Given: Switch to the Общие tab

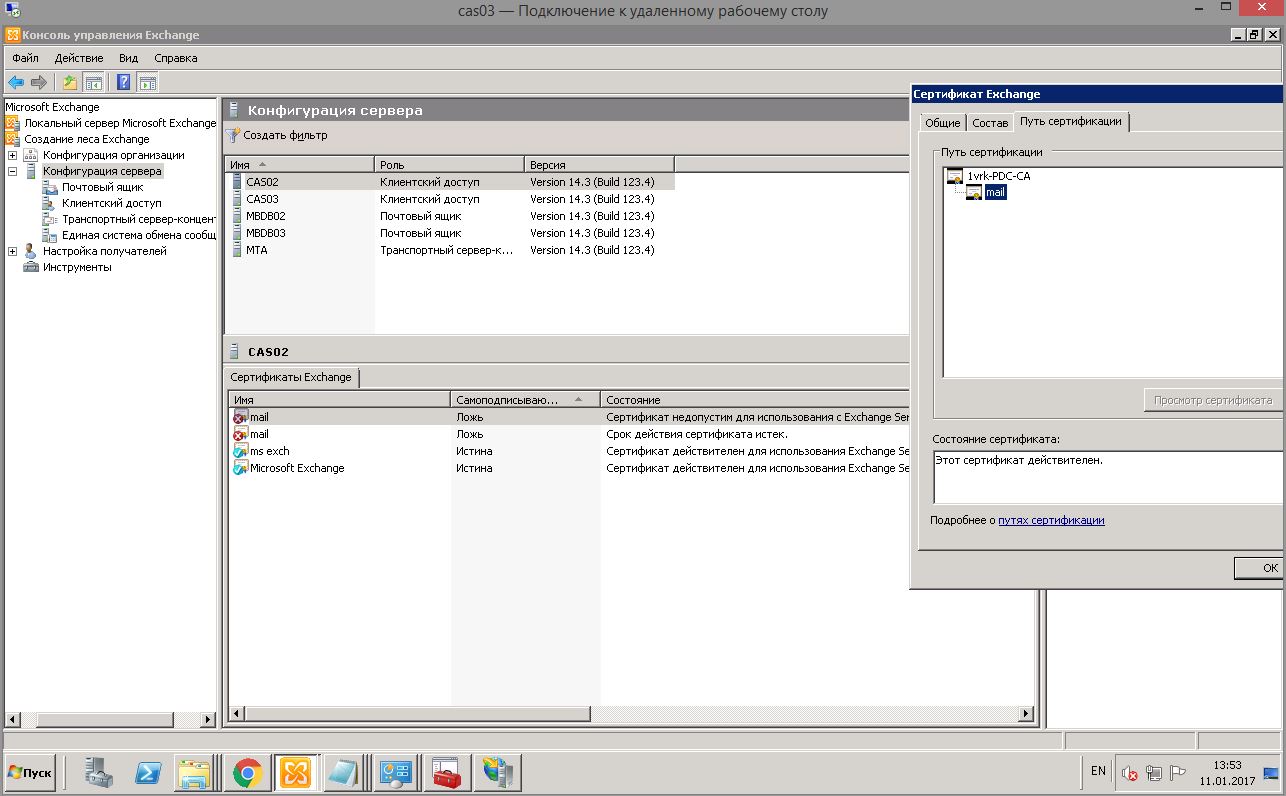Looking at the screenshot, I should (x=942, y=123).
